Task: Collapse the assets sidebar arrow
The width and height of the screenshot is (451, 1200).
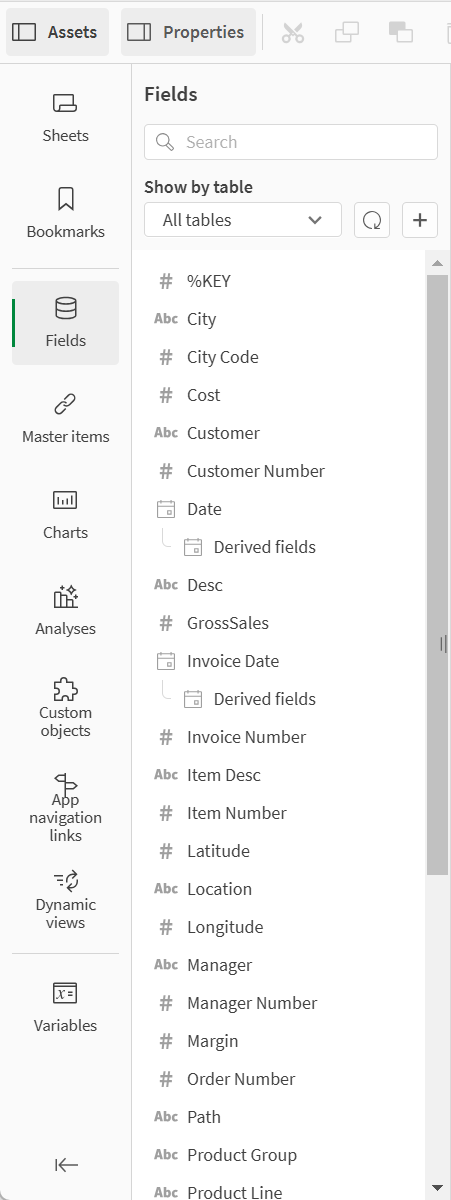Action: (66, 1165)
